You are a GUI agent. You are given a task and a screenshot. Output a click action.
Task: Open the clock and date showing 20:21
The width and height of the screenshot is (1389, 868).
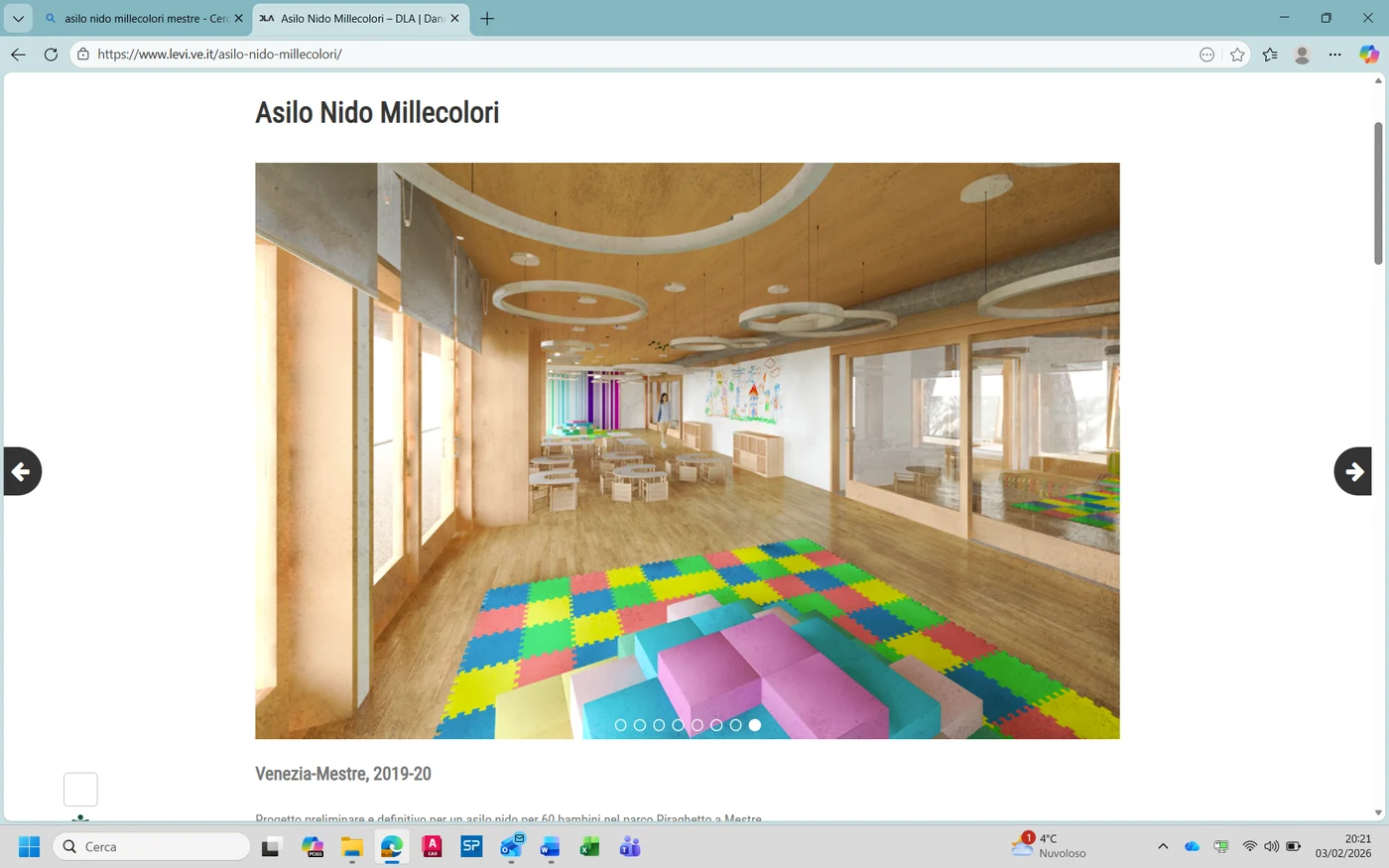coord(1343,846)
